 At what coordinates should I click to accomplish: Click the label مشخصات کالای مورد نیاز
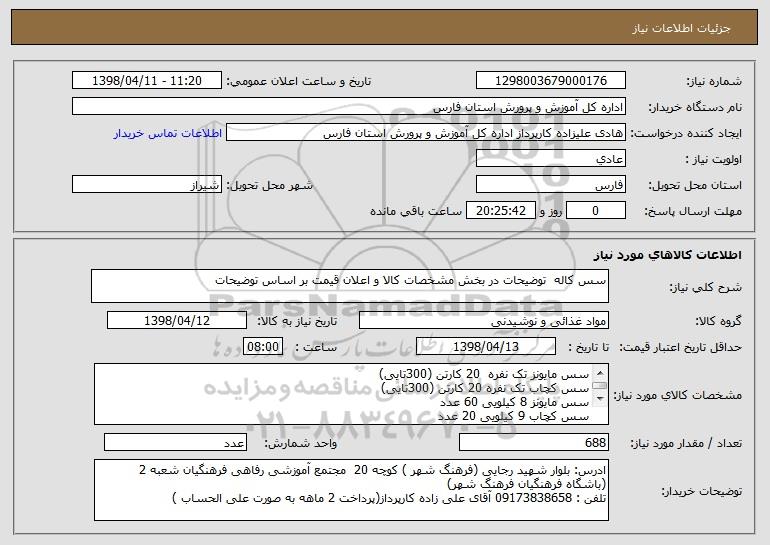click(x=678, y=395)
